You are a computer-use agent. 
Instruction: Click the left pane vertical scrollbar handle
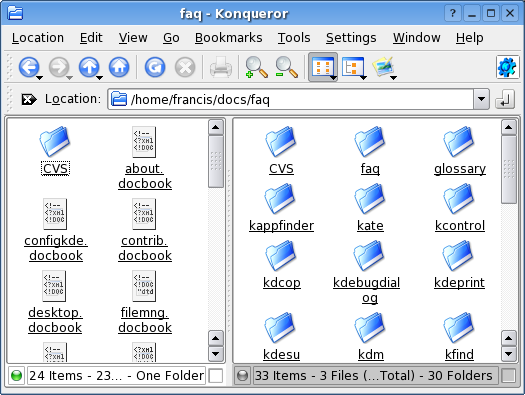click(x=216, y=162)
